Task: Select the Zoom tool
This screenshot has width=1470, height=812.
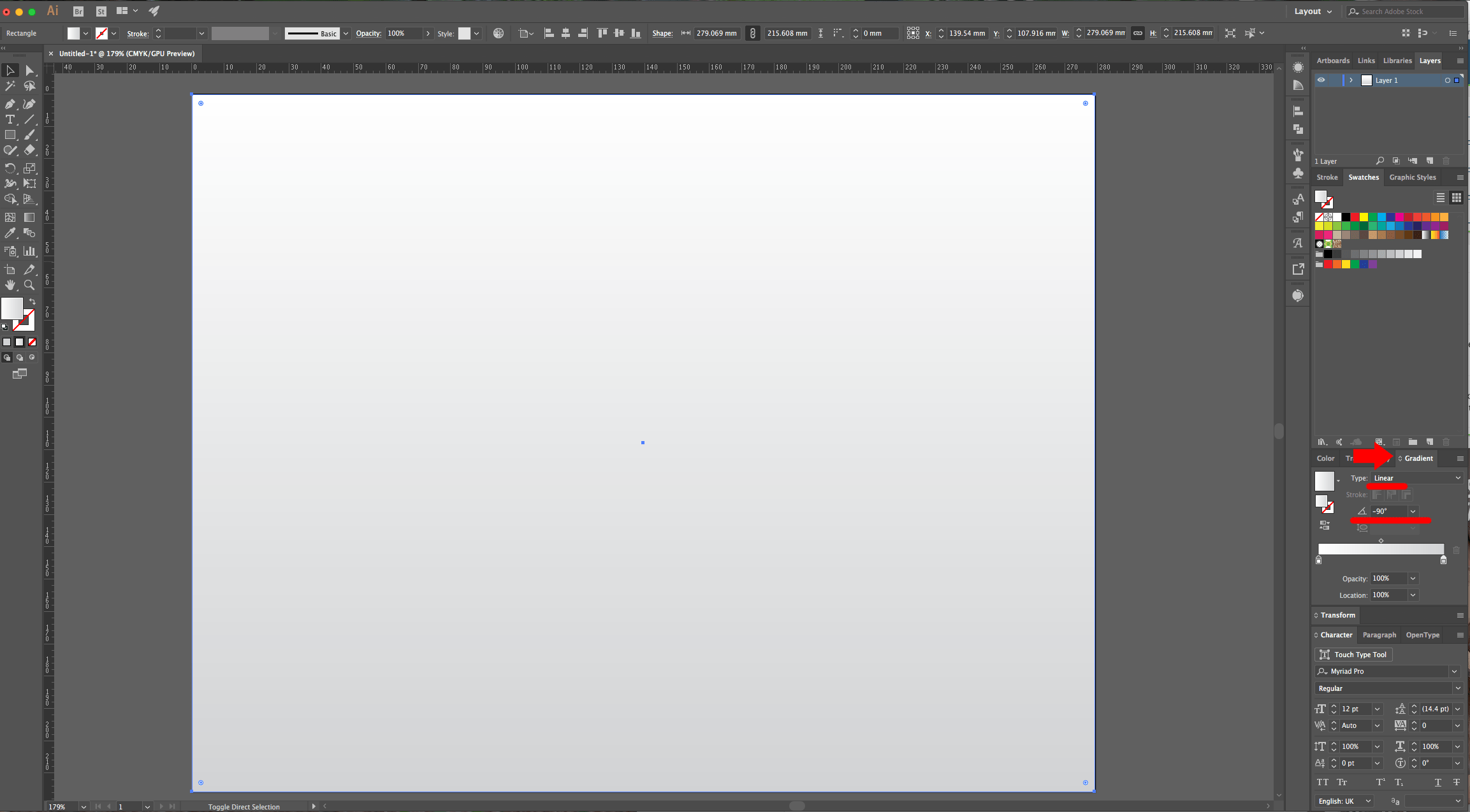Action: coord(29,285)
